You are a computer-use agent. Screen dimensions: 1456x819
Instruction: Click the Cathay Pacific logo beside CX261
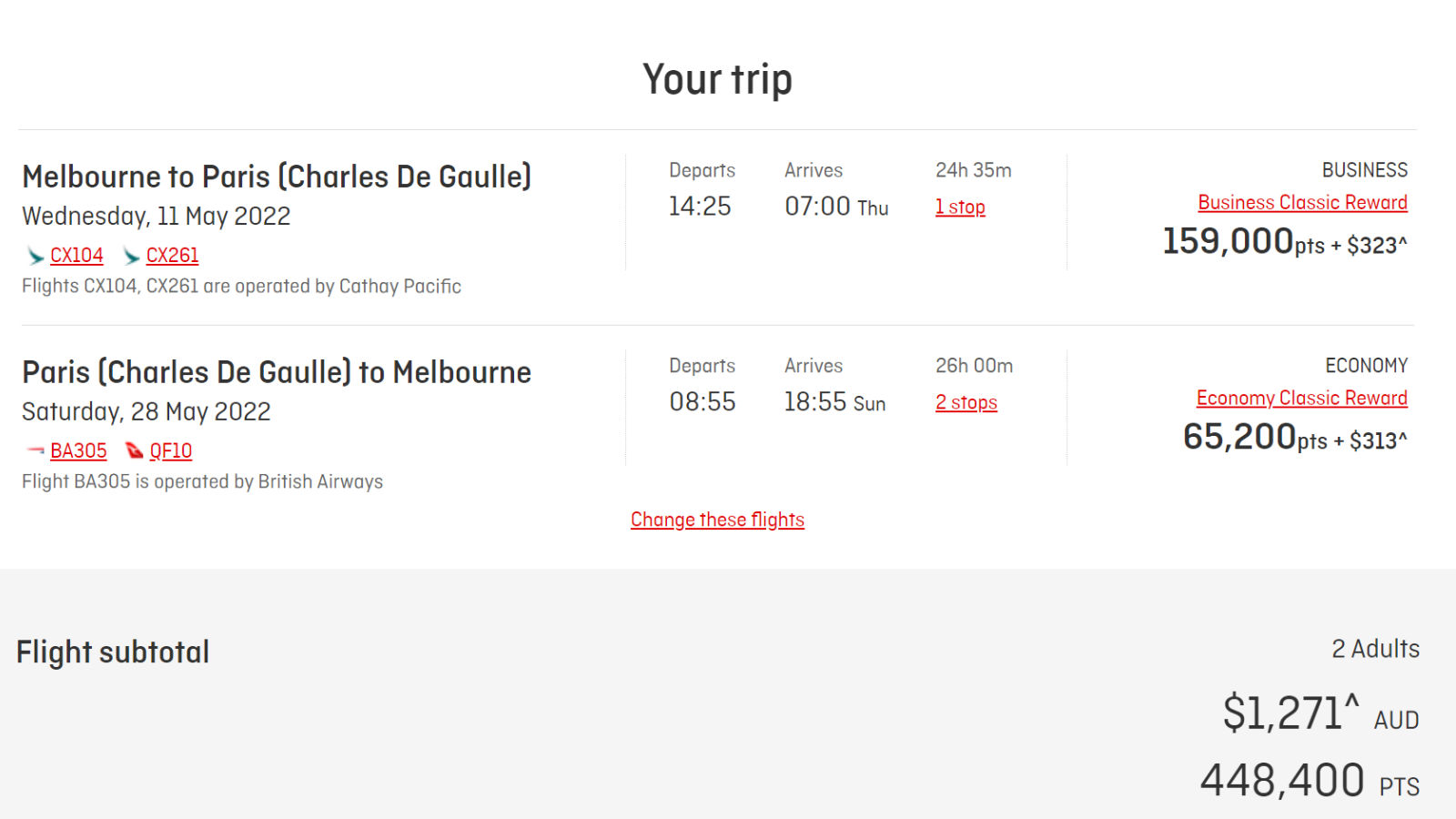[131, 257]
